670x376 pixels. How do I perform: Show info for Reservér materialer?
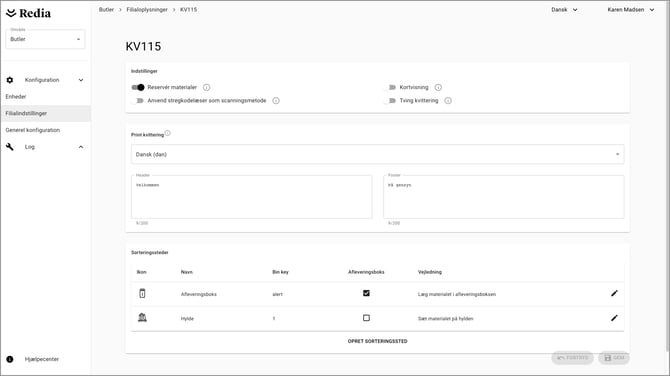click(x=207, y=88)
